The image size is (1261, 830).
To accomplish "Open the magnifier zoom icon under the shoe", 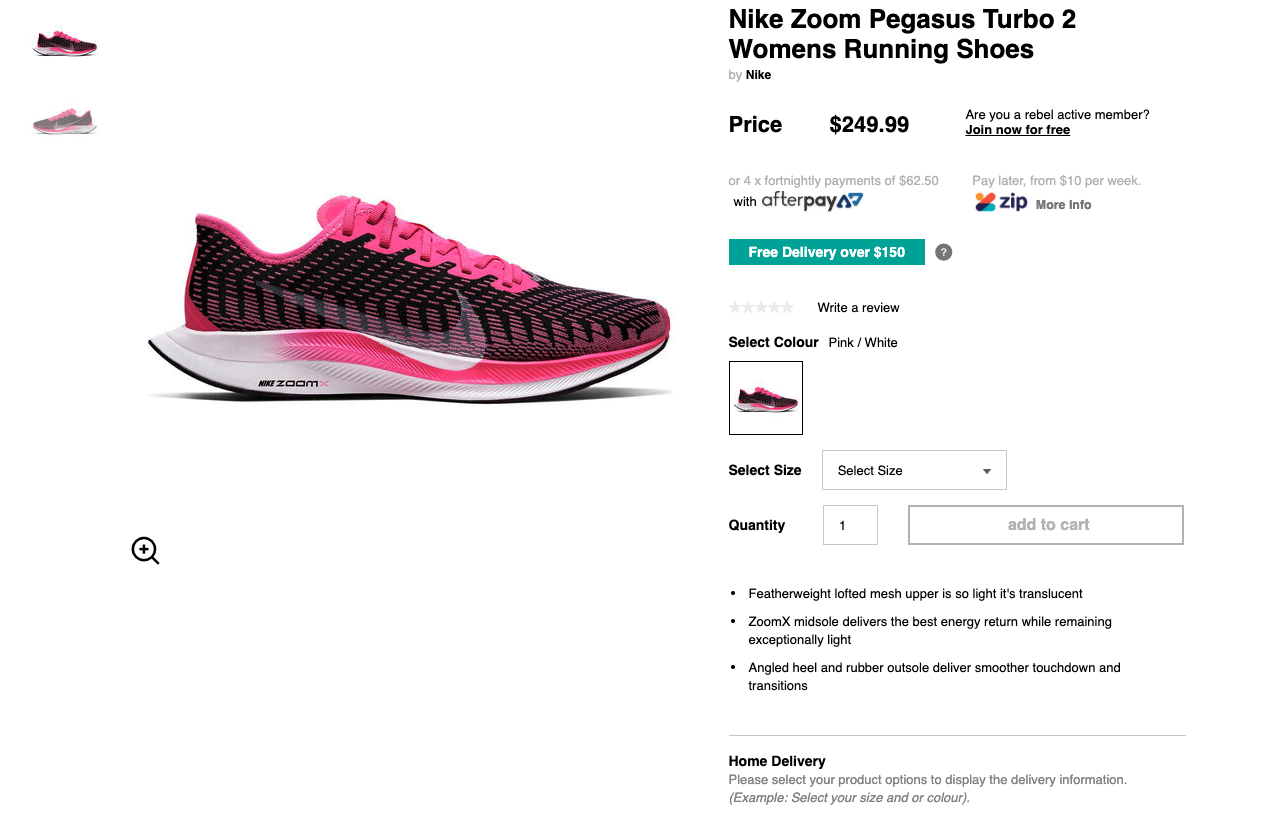I will [145, 550].
